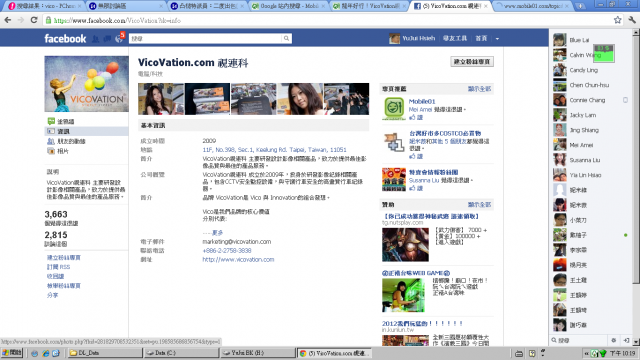Click the +886-2-2758-3838 phone link

click(x=227, y=251)
